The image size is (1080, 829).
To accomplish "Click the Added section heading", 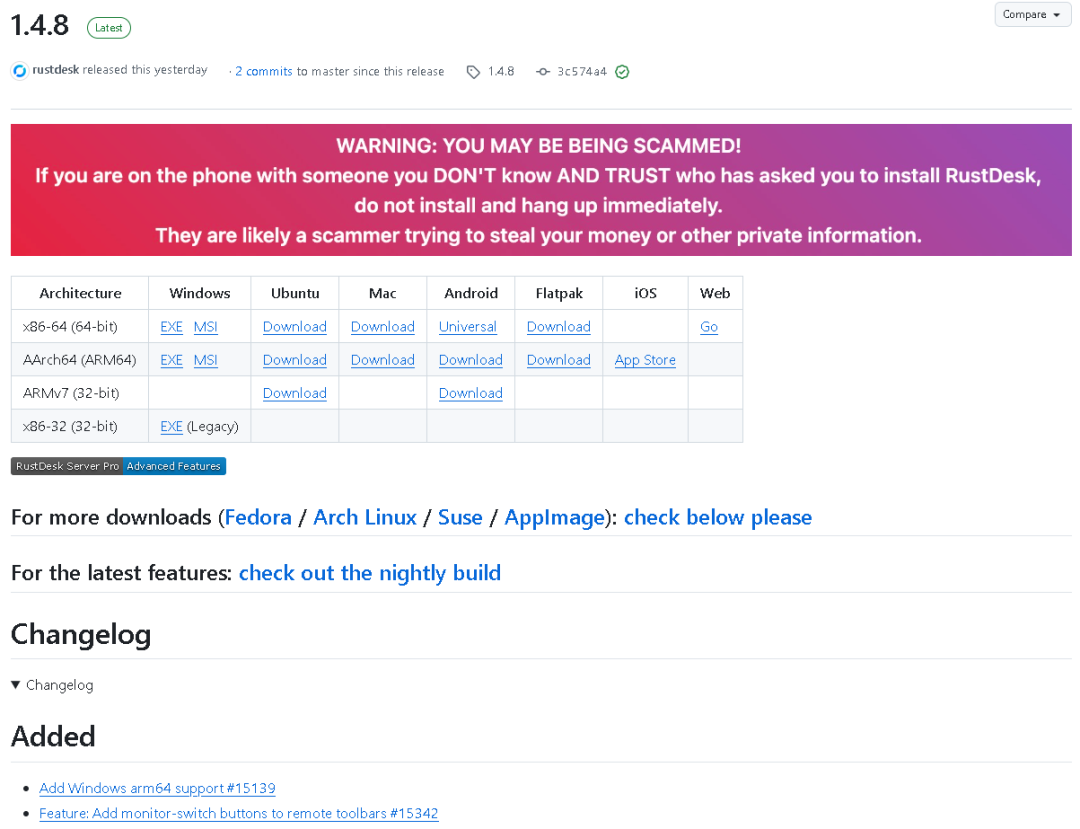I will 53,737.
